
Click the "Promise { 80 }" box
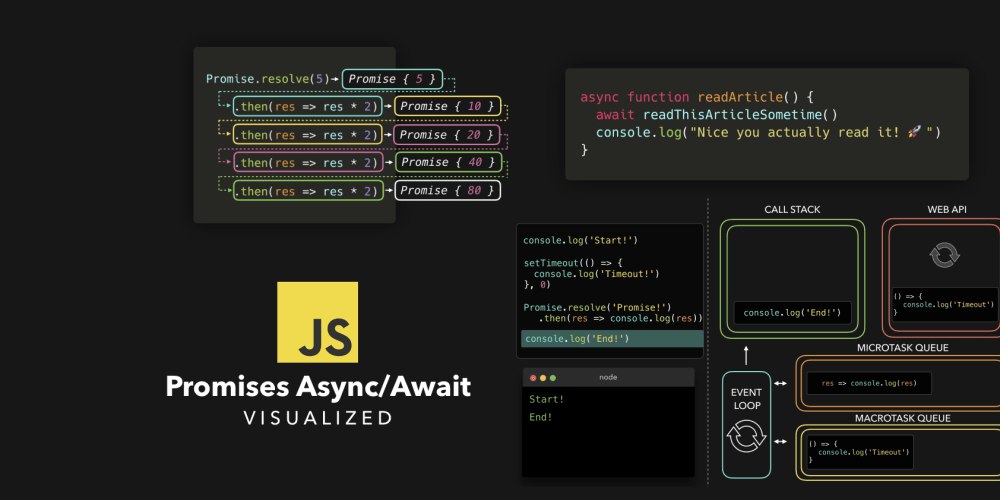(x=447, y=190)
